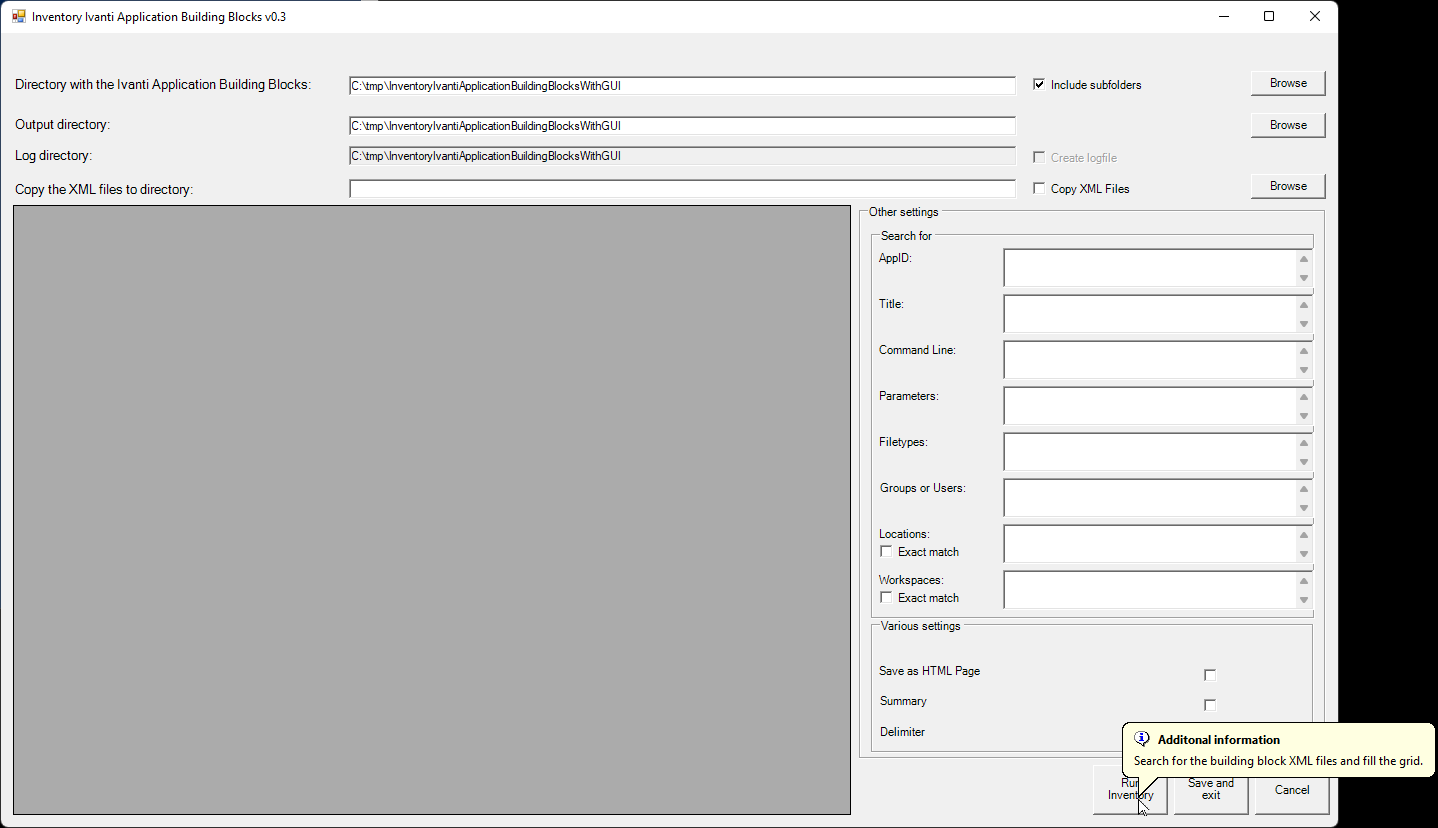Image resolution: width=1438 pixels, height=828 pixels.
Task: Check Exact match under Workspaces
Action: coord(886,598)
